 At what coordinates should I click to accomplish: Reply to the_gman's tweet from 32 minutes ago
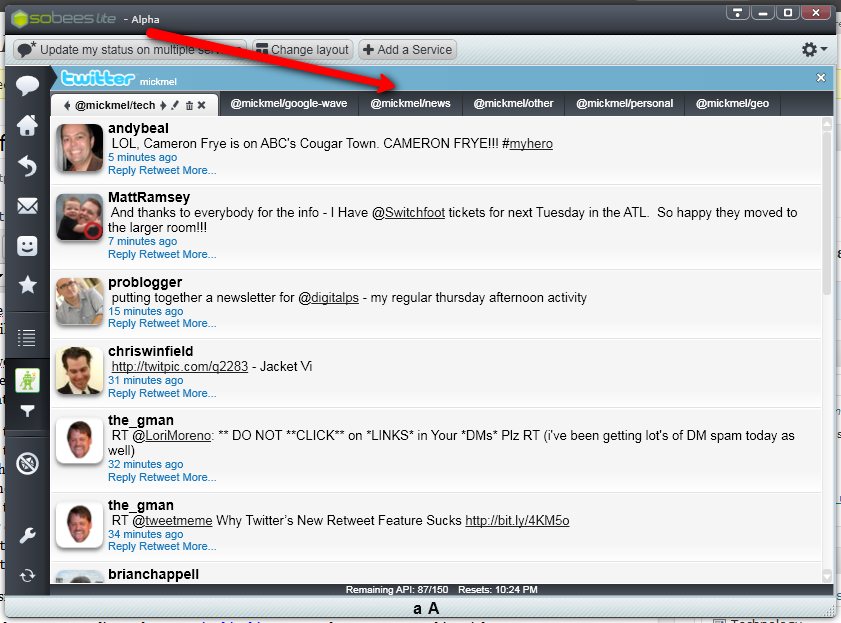pyautogui.click(x=122, y=478)
